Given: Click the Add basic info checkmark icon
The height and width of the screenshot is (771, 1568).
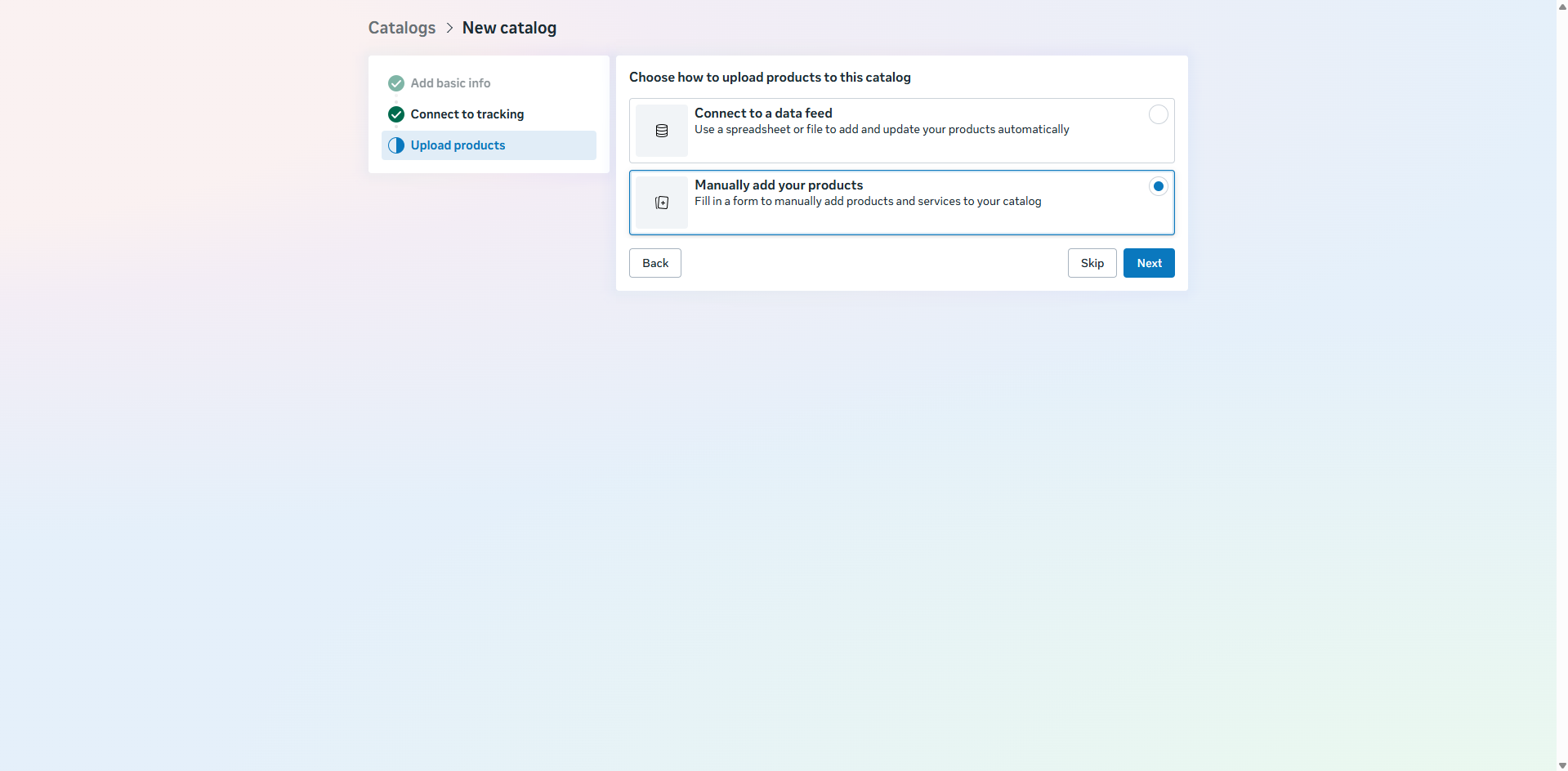Looking at the screenshot, I should (x=396, y=83).
